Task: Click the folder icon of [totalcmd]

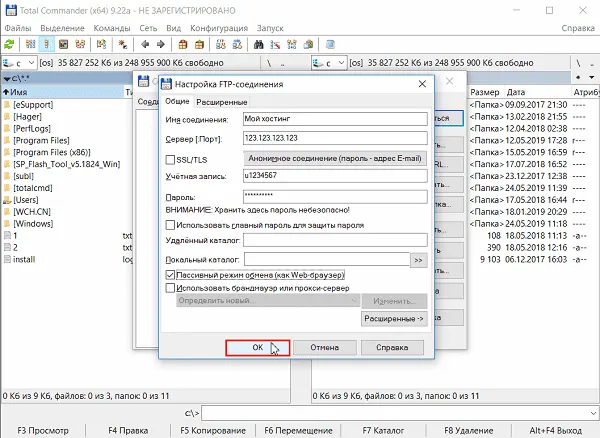Action: pos(7,188)
